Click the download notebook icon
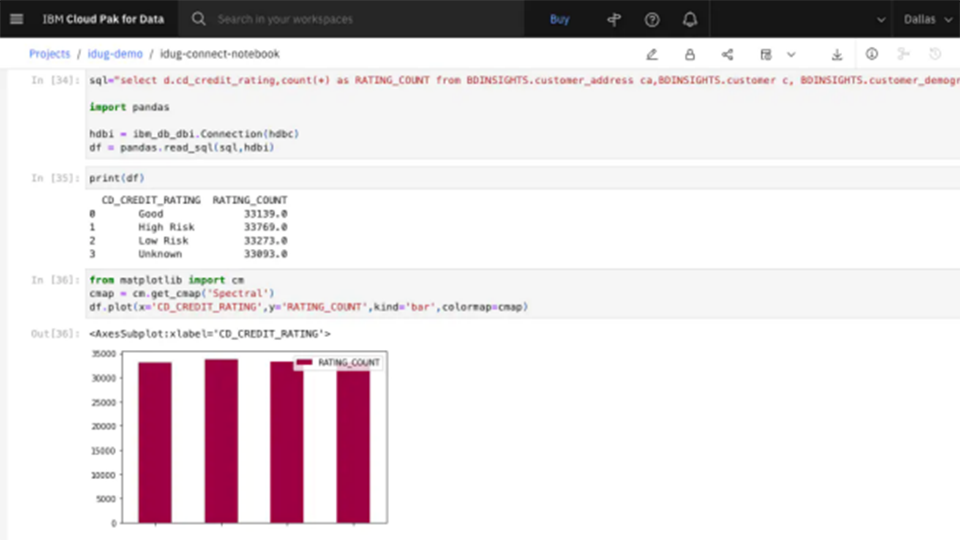 coord(837,54)
